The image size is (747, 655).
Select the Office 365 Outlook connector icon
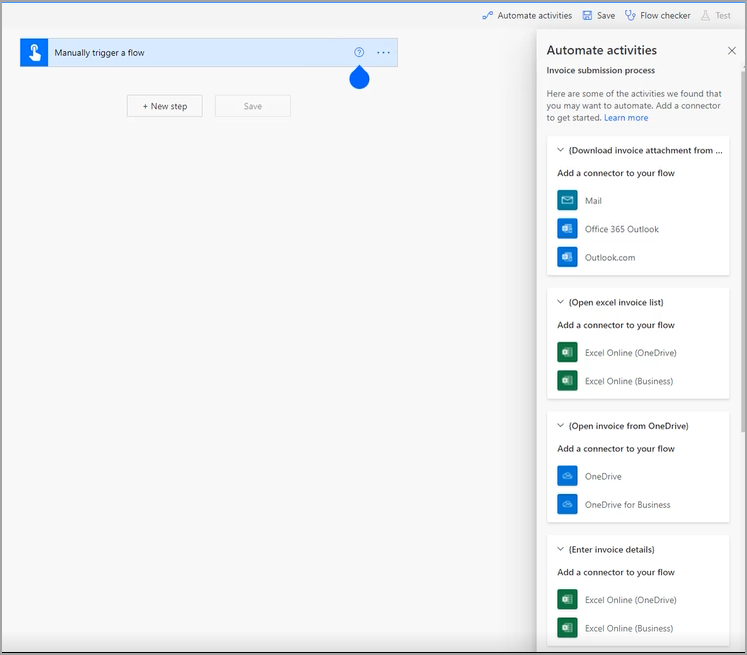tap(567, 229)
